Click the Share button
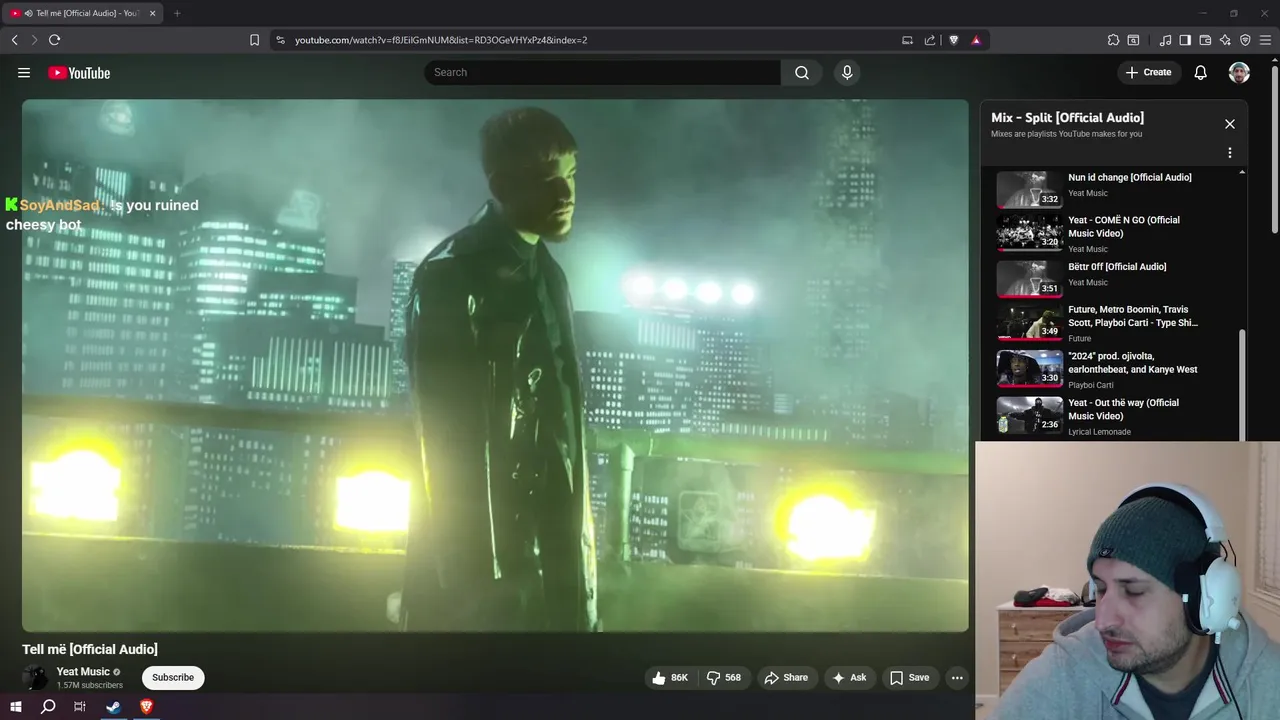 [x=786, y=677]
